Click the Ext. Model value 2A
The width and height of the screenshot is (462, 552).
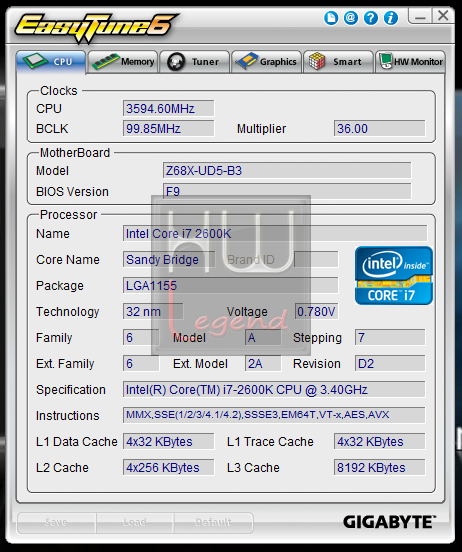tap(263, 364)
